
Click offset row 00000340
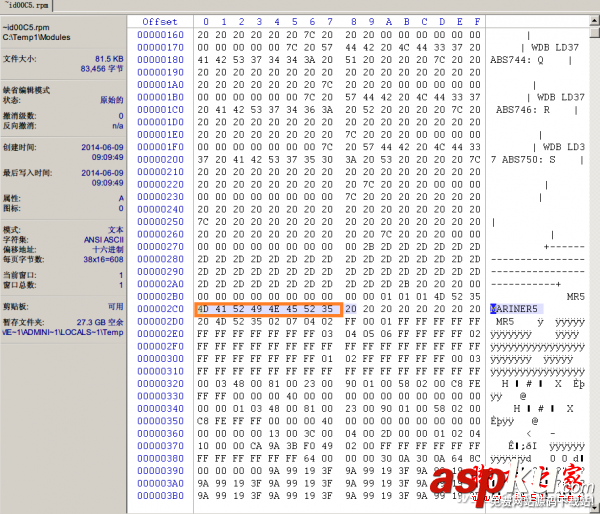click(160, 408)
